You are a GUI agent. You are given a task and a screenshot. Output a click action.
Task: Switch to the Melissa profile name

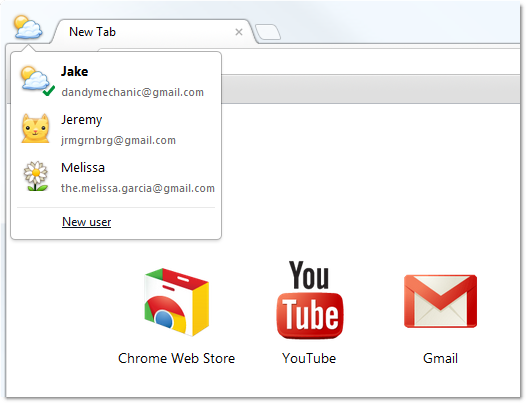point(83,167)
